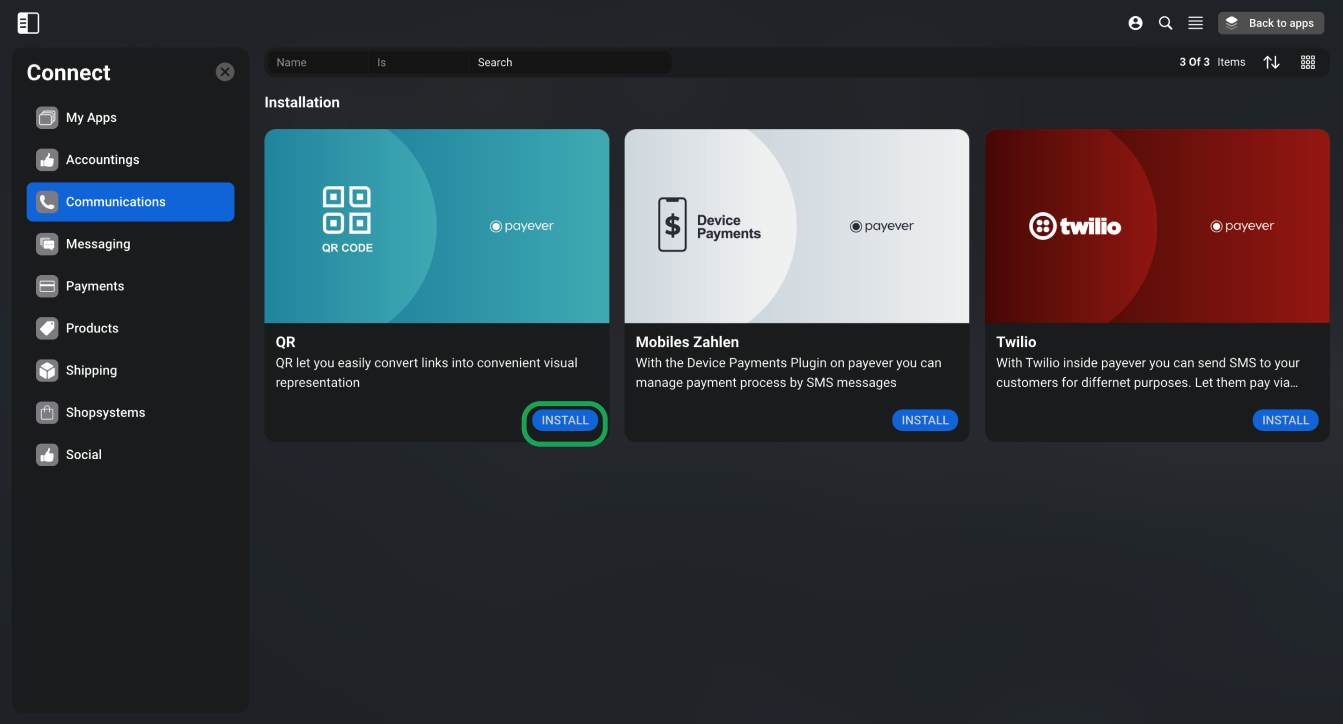Select Shipping category label

point(91,370)
